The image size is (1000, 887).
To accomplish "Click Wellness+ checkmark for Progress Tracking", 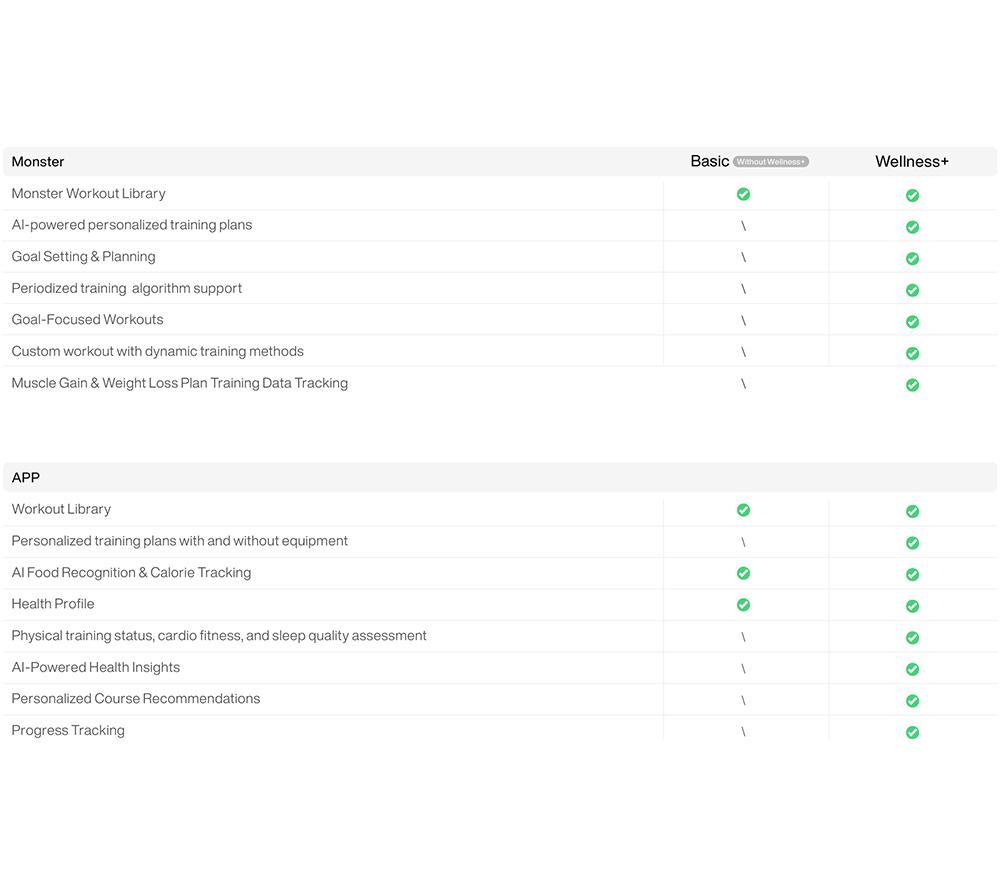I will (913, 732).
